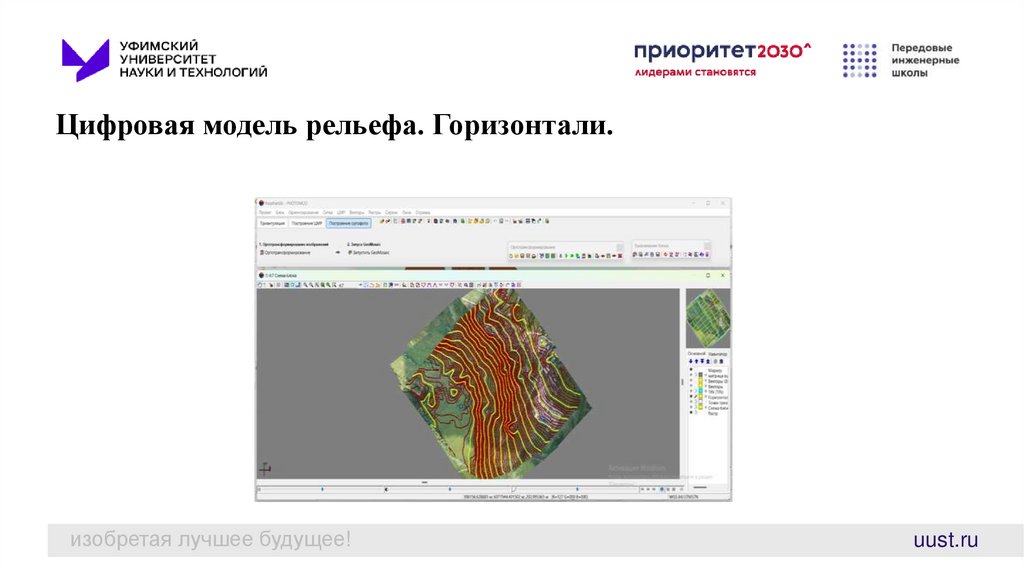Click the Запустить GeoMosaic button
Image resolution: width=1024 pixels, height=574 pixels.
[368, 253]
